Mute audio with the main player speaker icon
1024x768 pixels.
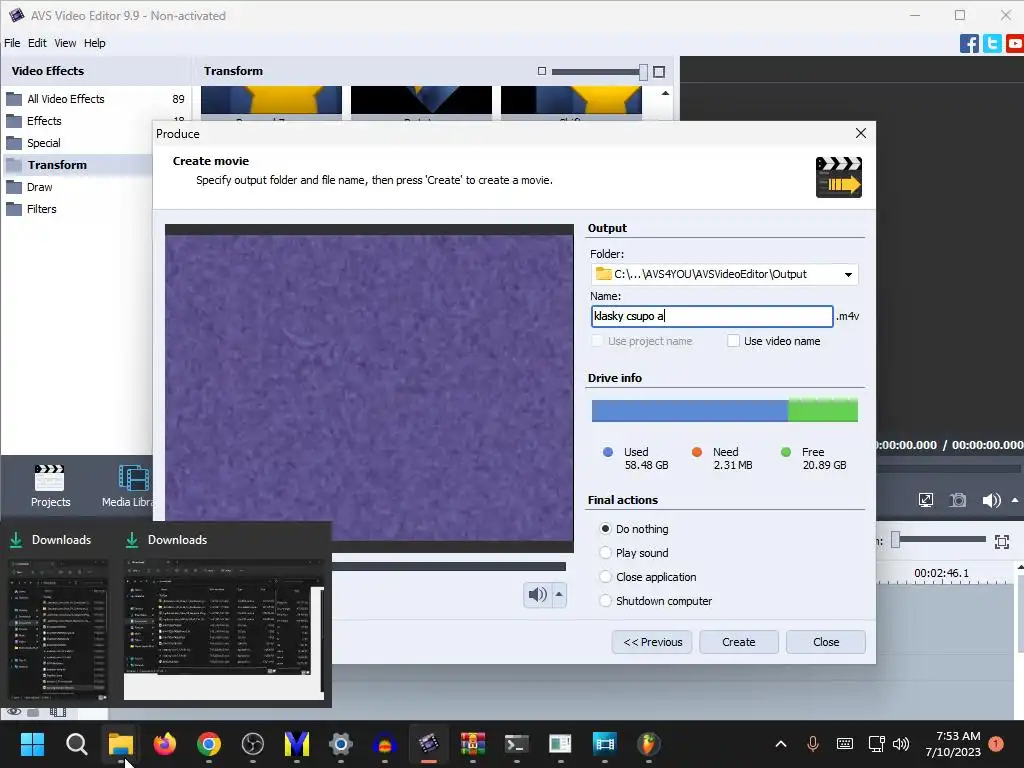pyautogui.click(x=991, y=500)
